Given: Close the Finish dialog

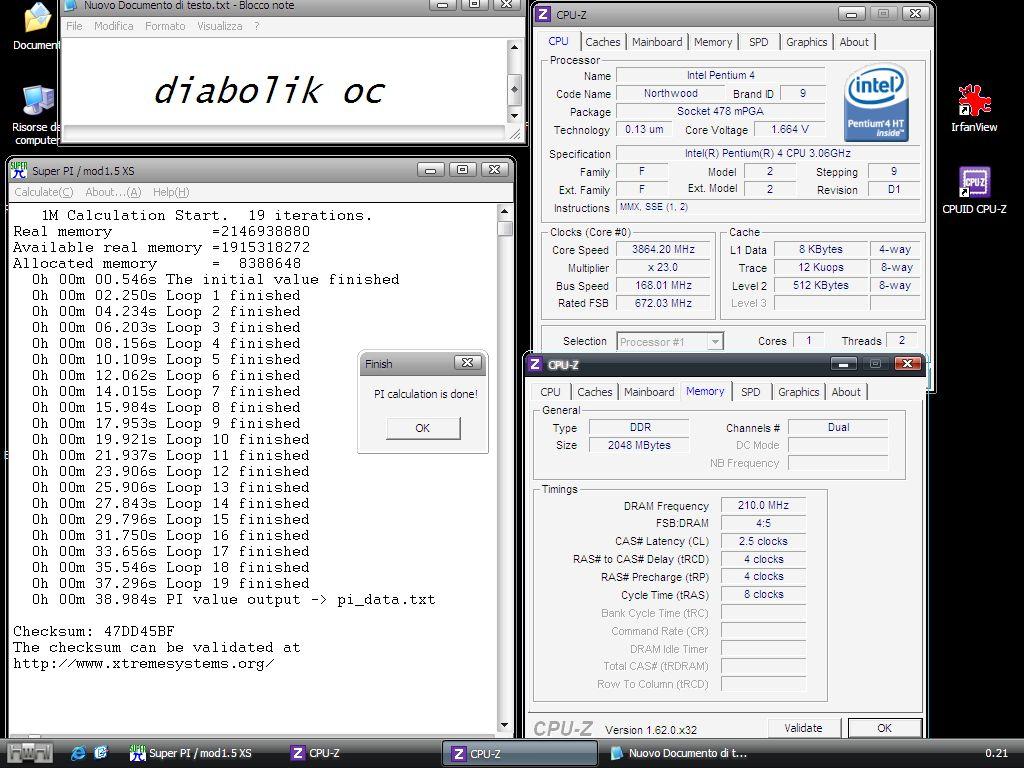Looking at the screenshot, I should click(468, 362).
